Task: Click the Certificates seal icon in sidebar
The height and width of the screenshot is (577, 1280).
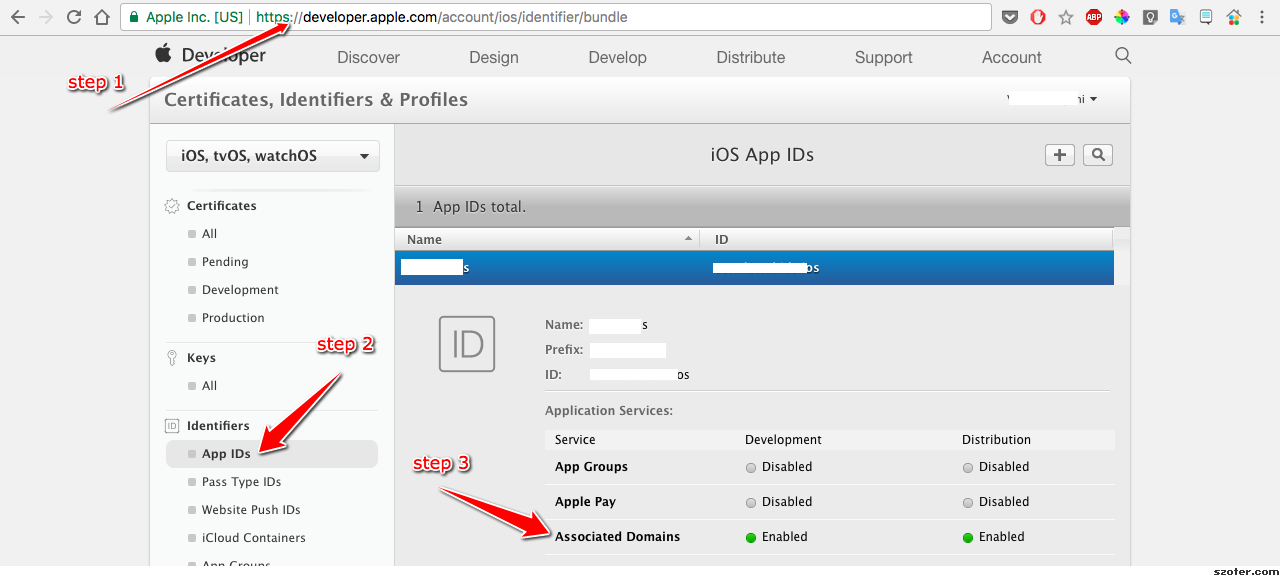Action: 172,206
